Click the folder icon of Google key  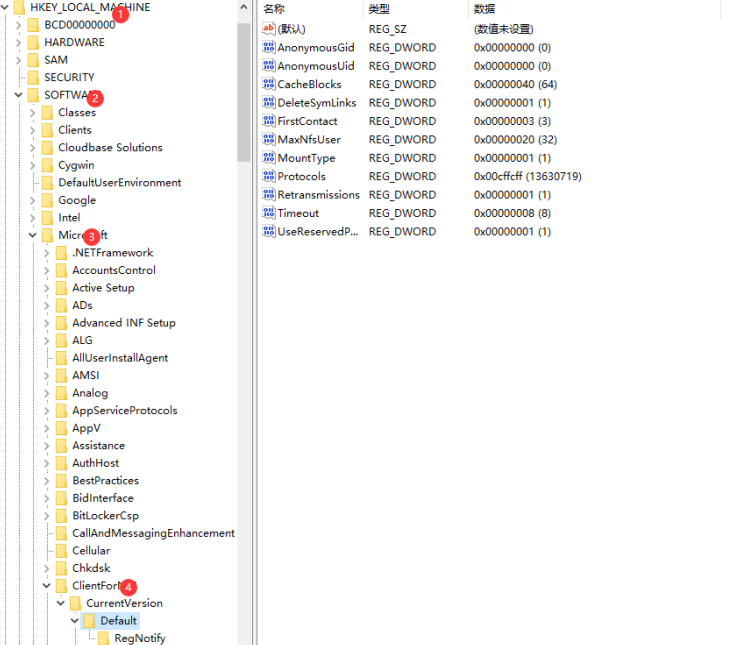(47, 200)
